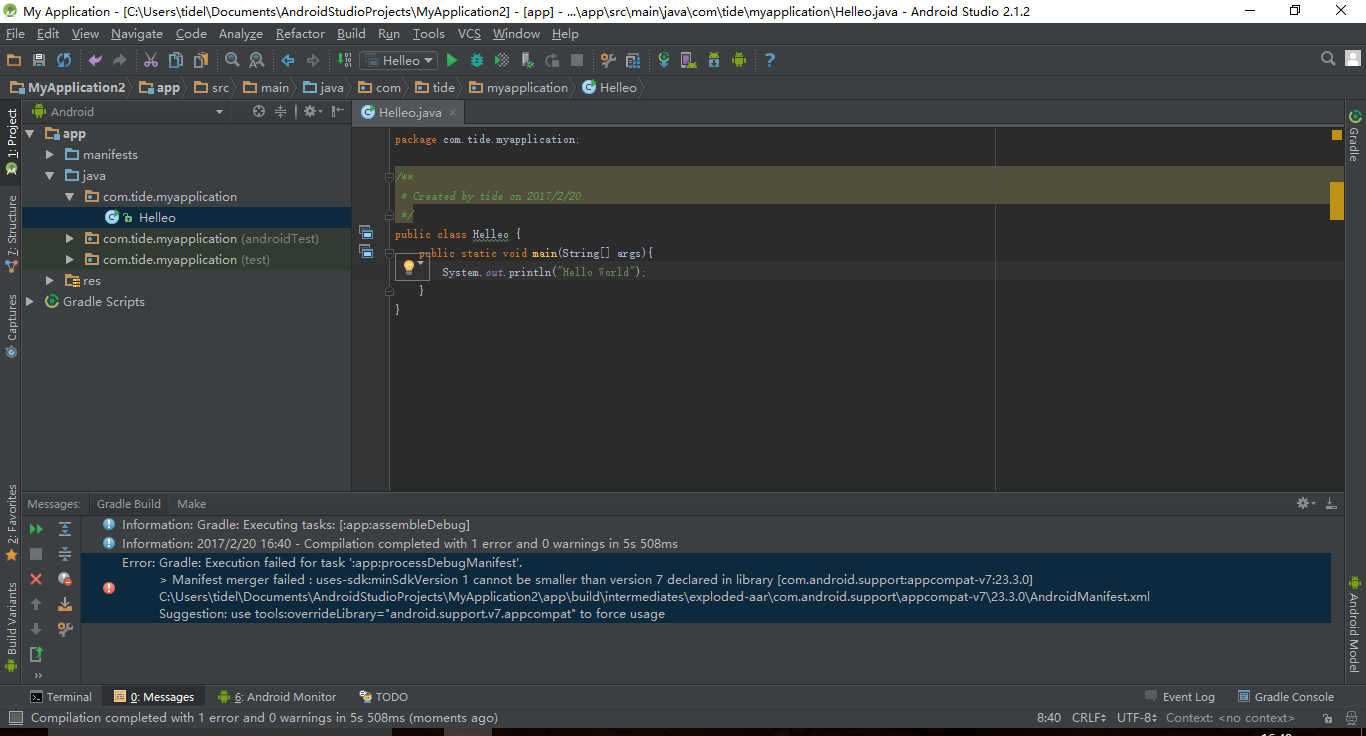Collapse the java folder node
Viewport: 1366px width, 736px height.
(50, 175)
